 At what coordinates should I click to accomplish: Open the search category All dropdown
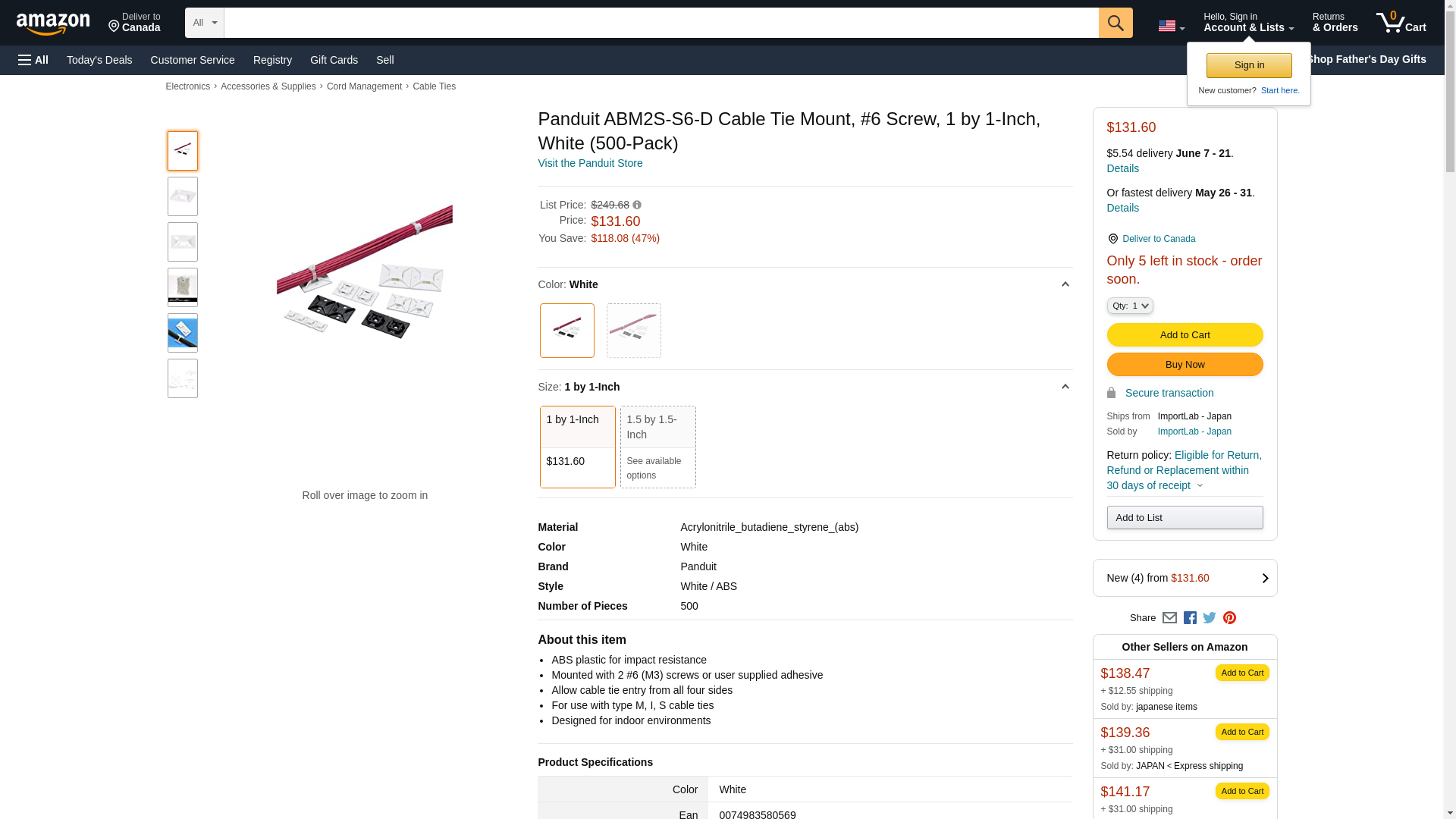click(204, 23)
